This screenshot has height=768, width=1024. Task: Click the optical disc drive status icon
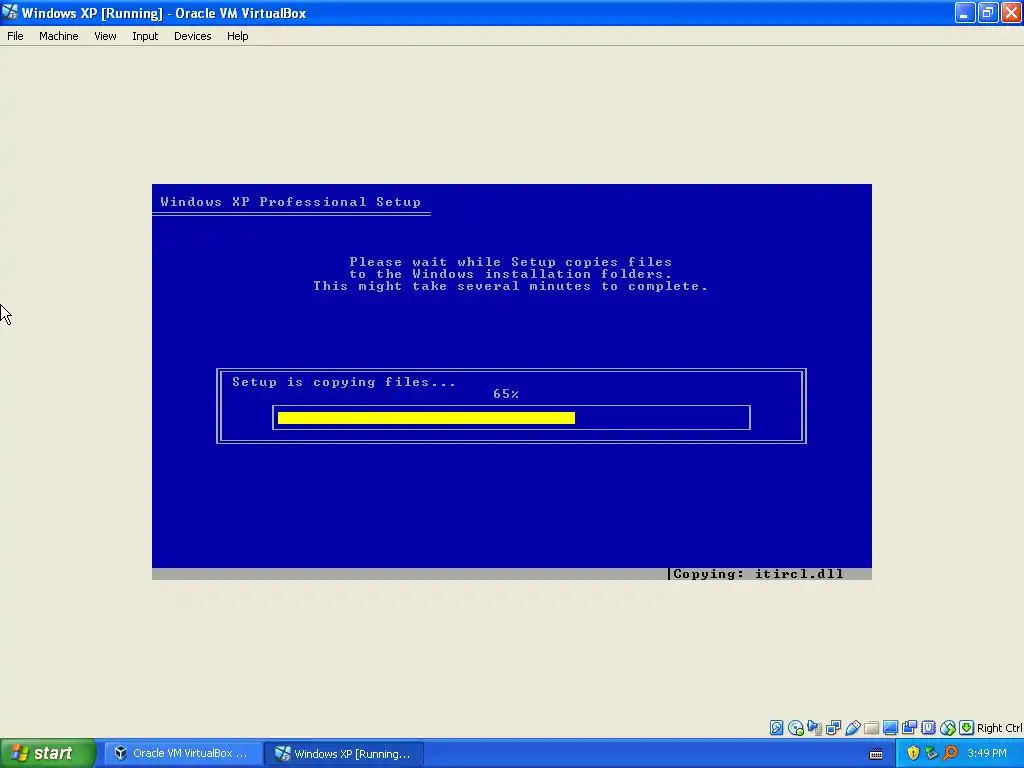(x=795, y=728)
